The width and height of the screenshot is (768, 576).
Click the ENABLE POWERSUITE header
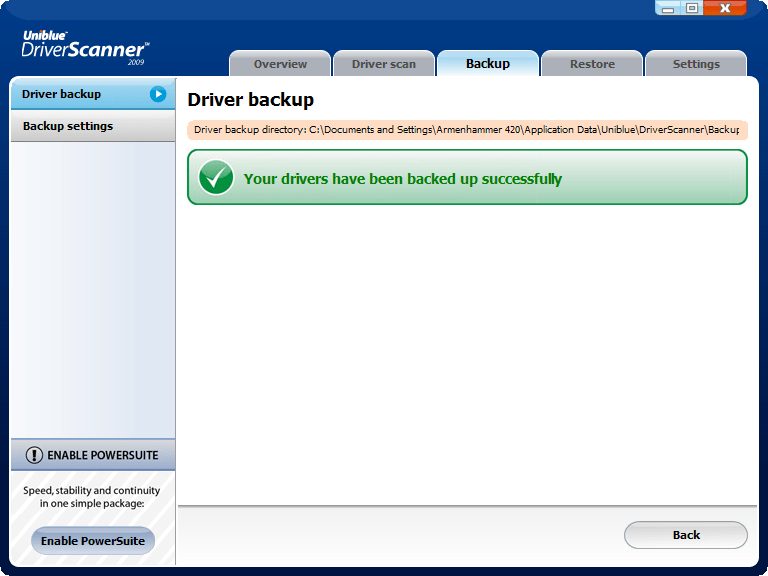click(93, 455)
